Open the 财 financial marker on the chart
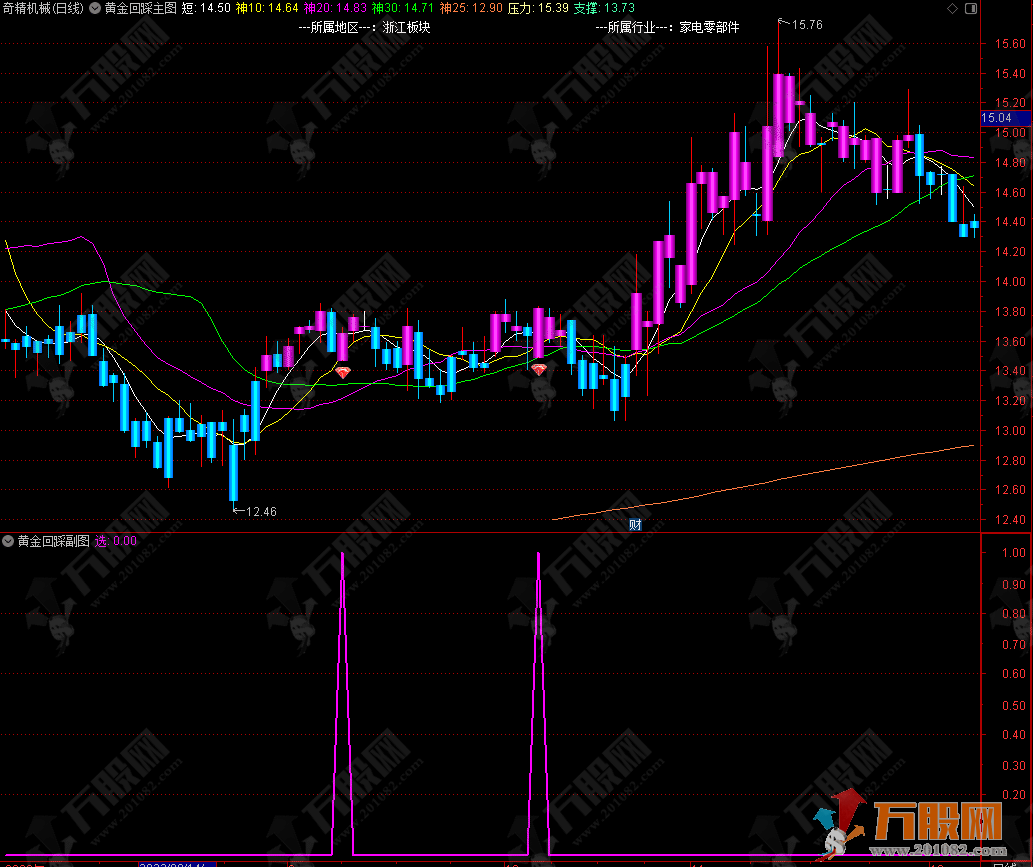The height and width of the screenshot is (867, 1033). pyautogui.click(x=635, y=525)
